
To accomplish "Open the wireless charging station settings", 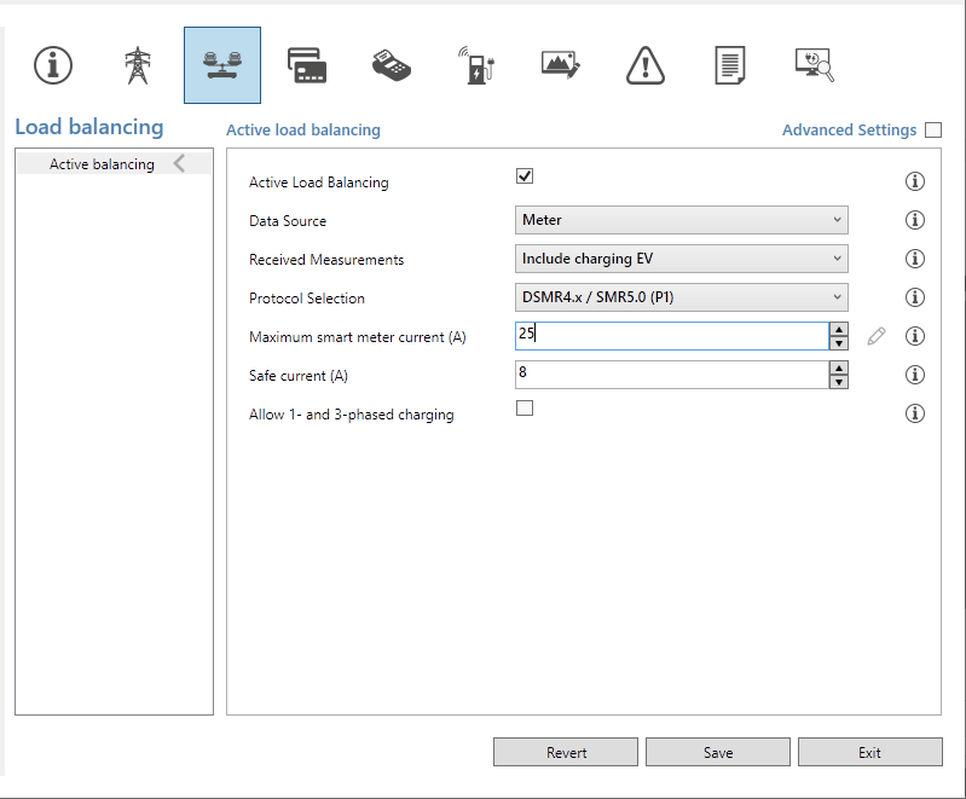I will pos(477,65).
